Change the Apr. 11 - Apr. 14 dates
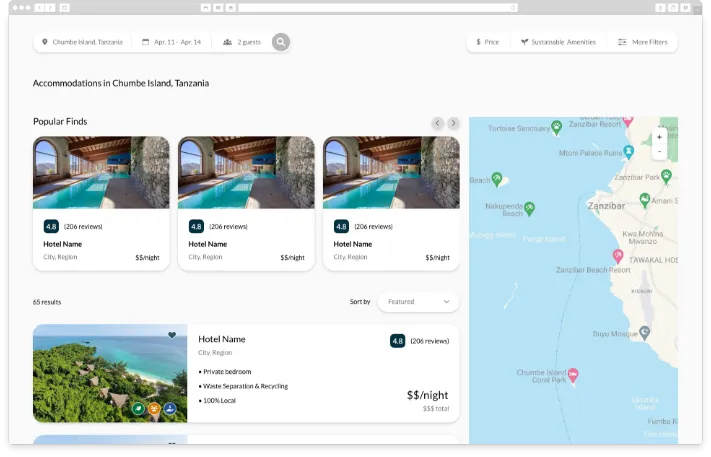The image size is (711, 457). point(171,42)
